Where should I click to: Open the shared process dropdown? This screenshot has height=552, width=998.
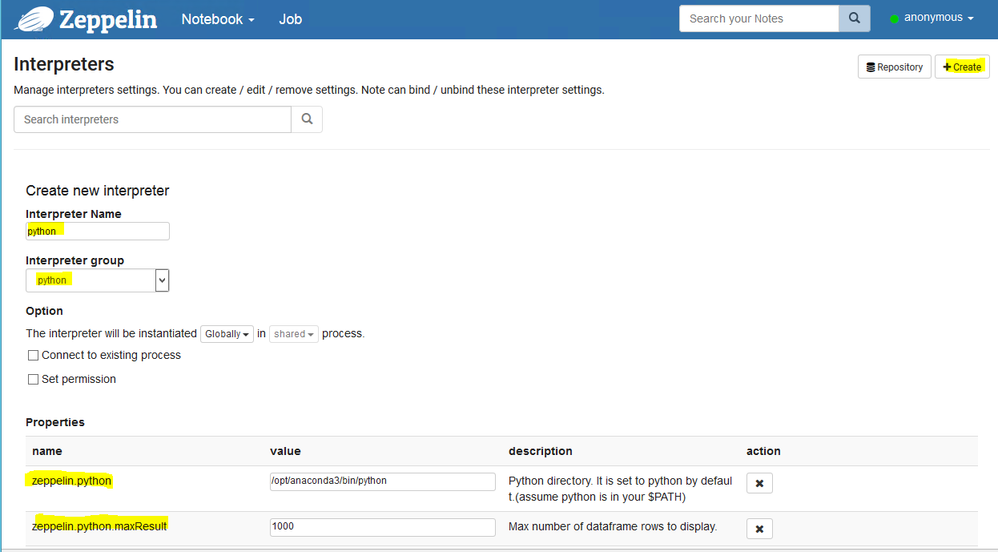293,334
